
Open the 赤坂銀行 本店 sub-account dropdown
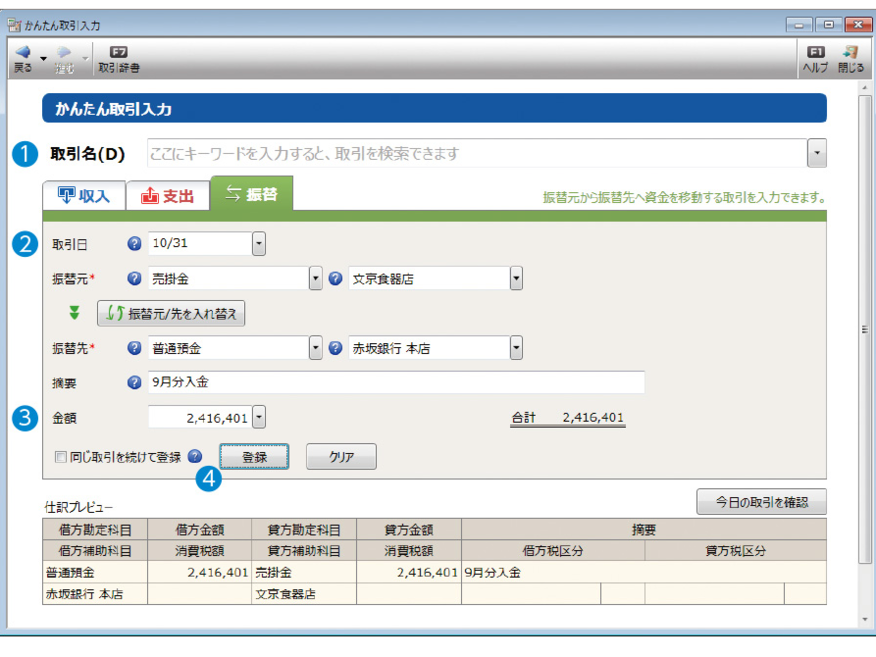pos(516,348)
